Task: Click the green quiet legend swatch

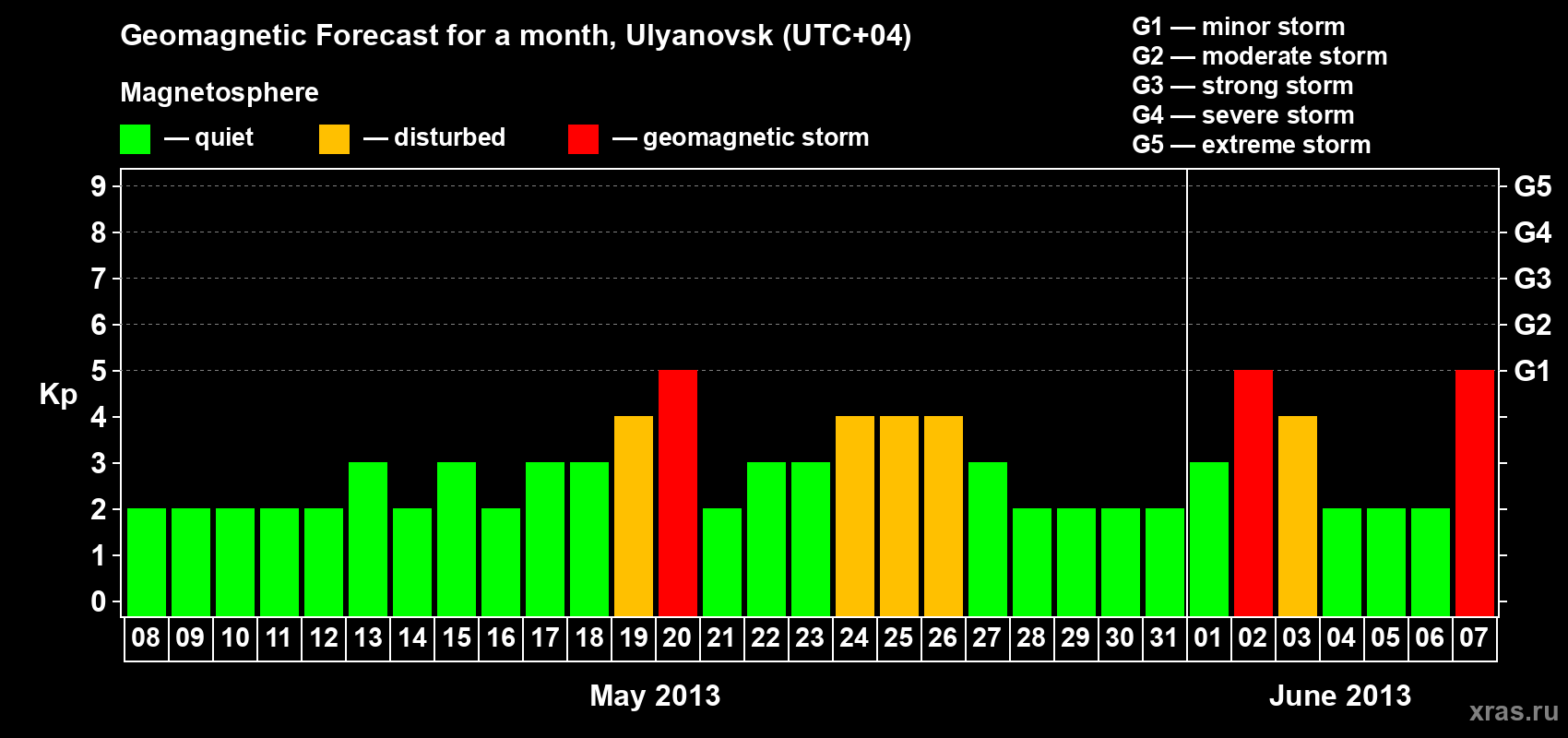Action: click(136, 139)
